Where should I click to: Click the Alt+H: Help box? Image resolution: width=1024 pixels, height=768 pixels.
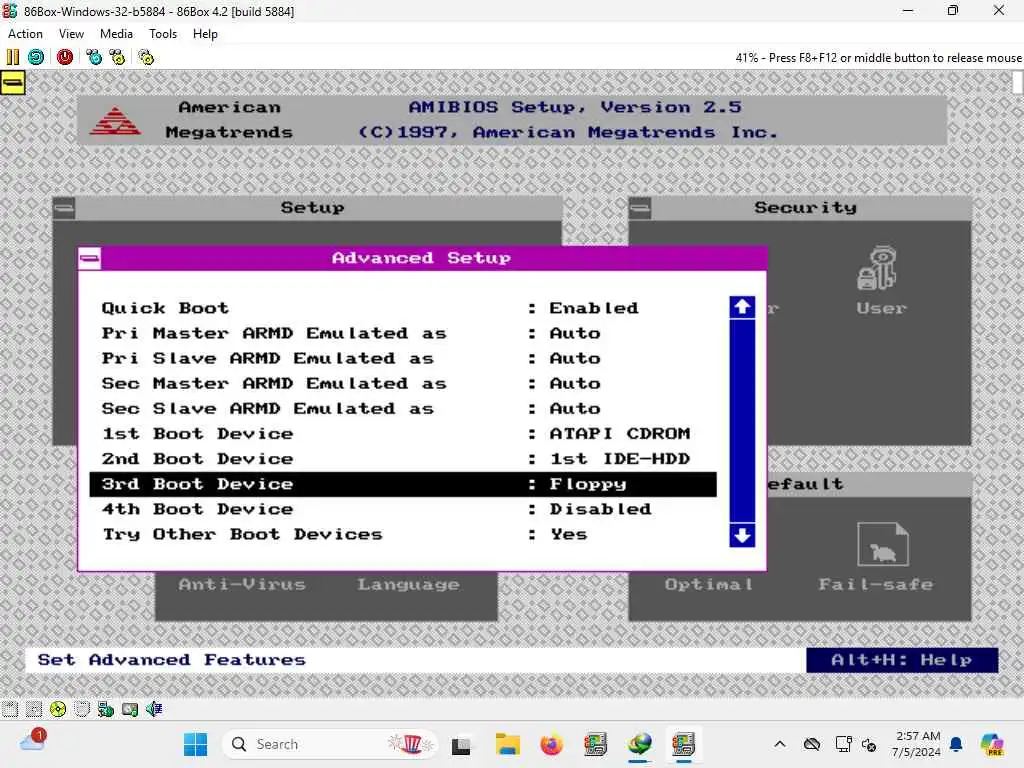coord(902,660)
